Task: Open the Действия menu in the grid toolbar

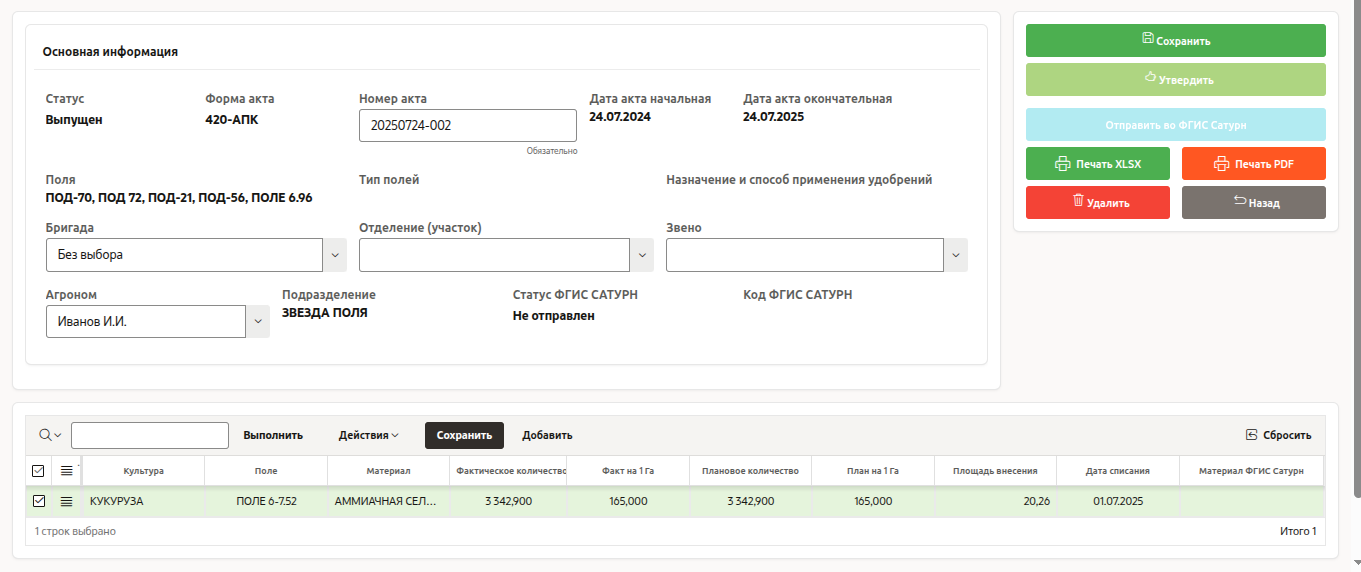Action: (368, 435)
